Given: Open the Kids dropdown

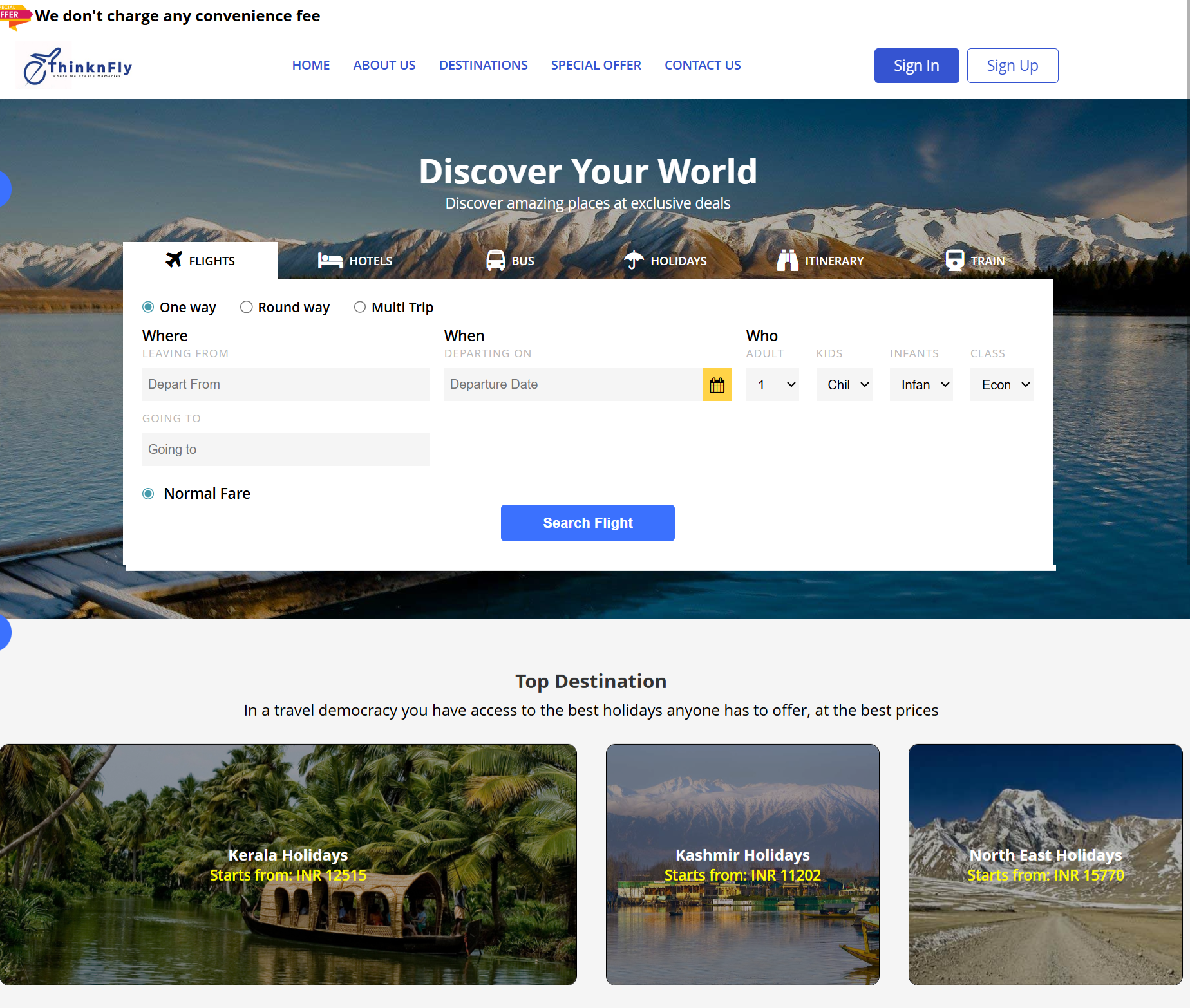Looking at the screenshot, I should (x=844, y=385).
